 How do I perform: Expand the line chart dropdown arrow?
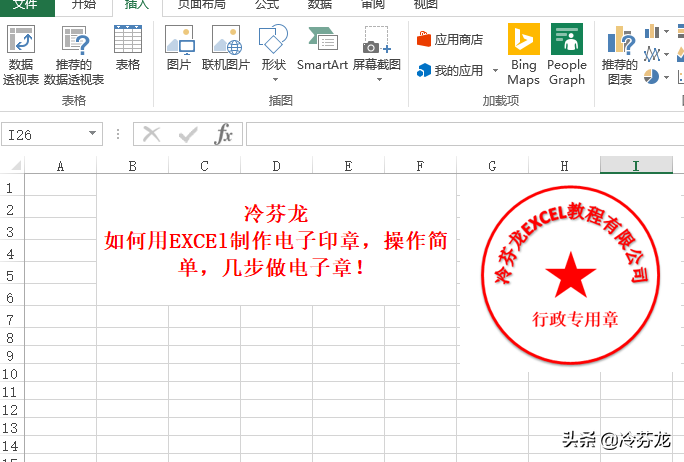(666, 54)
